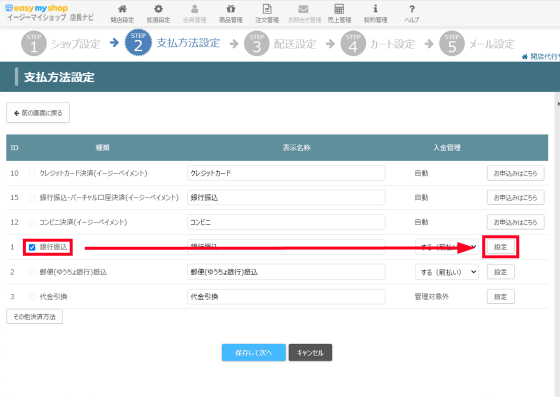Click 表示名称 column header
The width and height of the screenshot is (560, 397).
point(297,147)
